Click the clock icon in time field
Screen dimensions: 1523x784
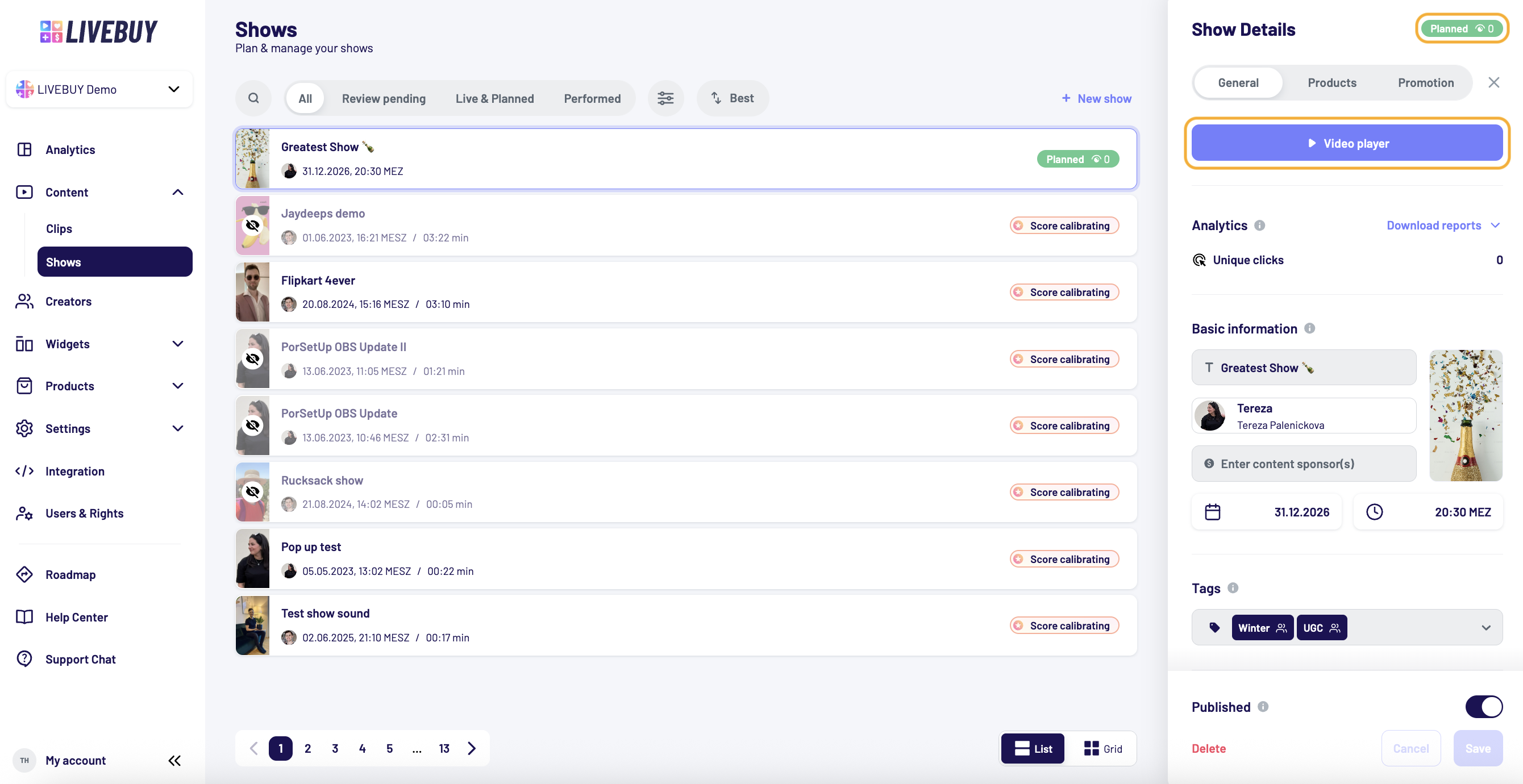coord(1375,511)
